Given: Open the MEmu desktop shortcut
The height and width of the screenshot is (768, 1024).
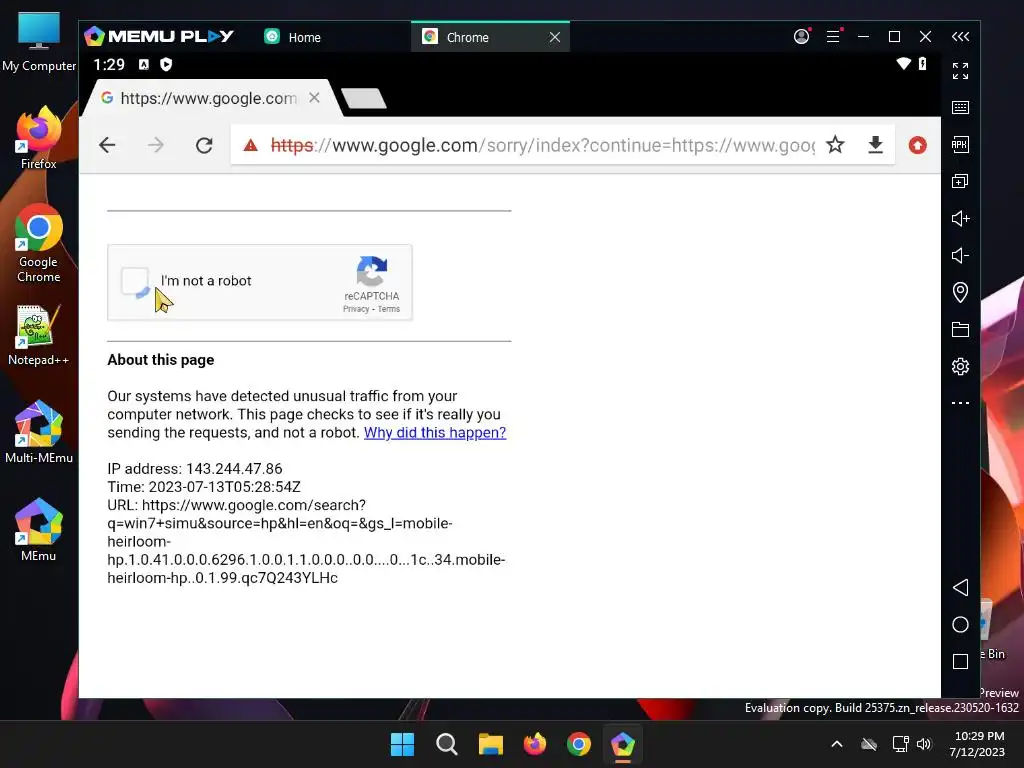Looking at the screenshot, I should pos(39,530).
